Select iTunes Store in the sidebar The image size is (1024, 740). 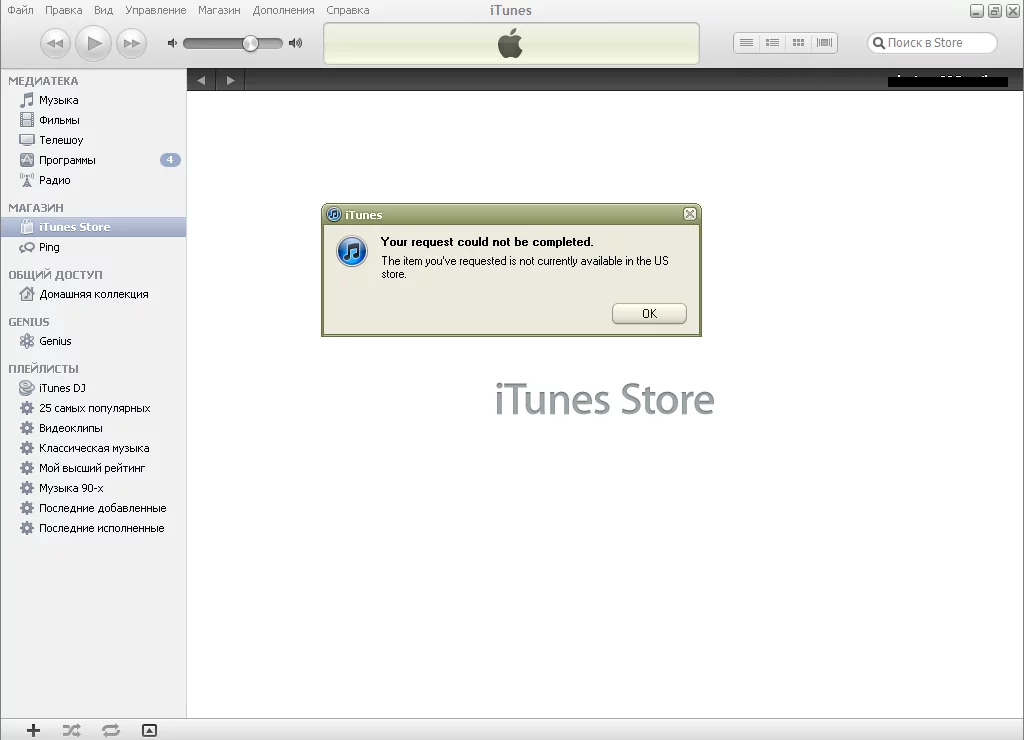93,227
